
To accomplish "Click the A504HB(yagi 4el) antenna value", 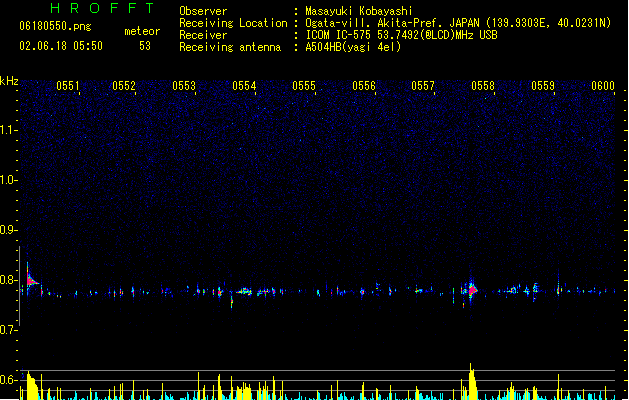I will click(353, 47).
